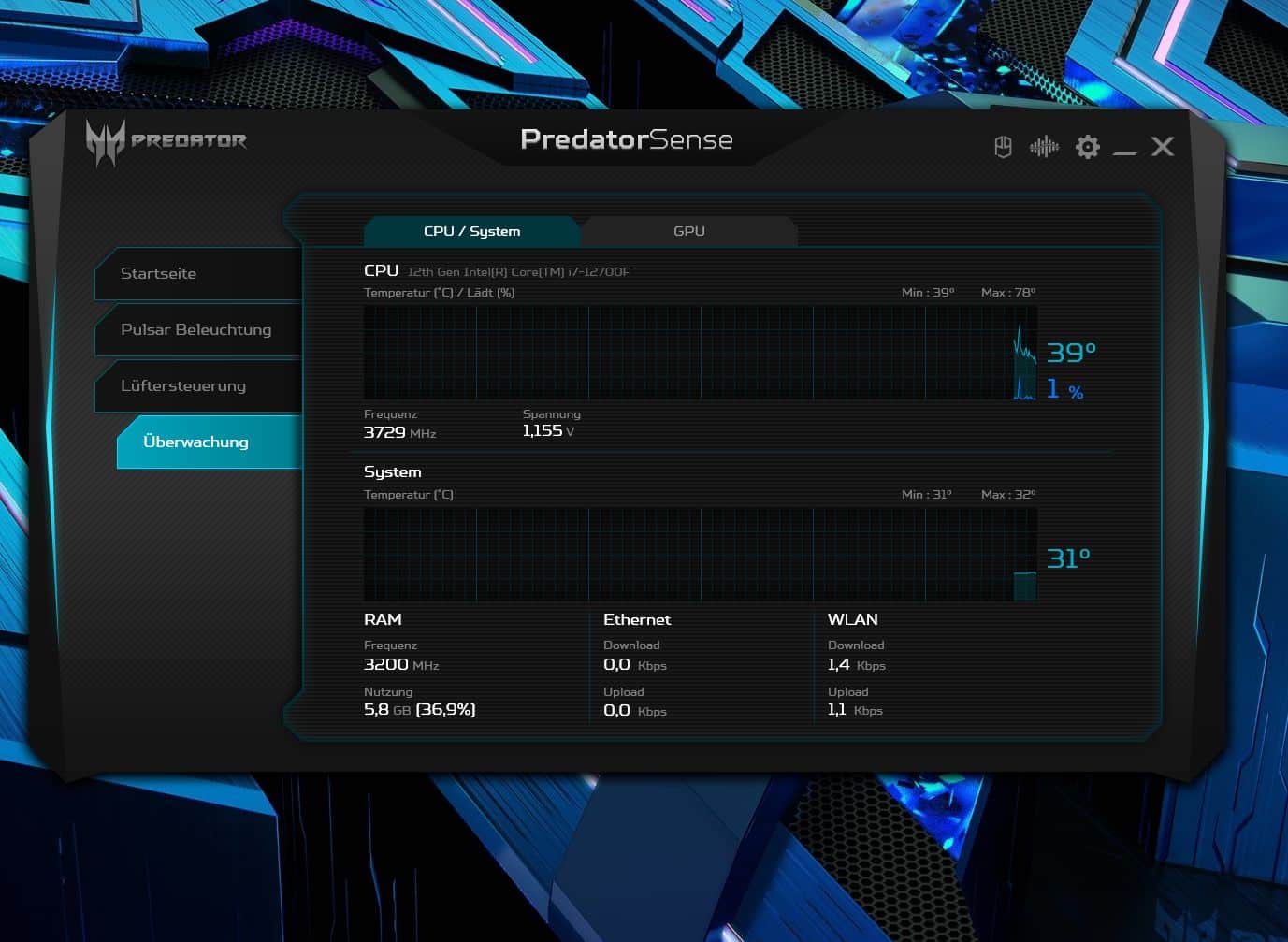Image resolution: width=1288 pixels, height=942 pixels.
Task: Open the mouse settings icon in title bar
Action: [1003, 147]
